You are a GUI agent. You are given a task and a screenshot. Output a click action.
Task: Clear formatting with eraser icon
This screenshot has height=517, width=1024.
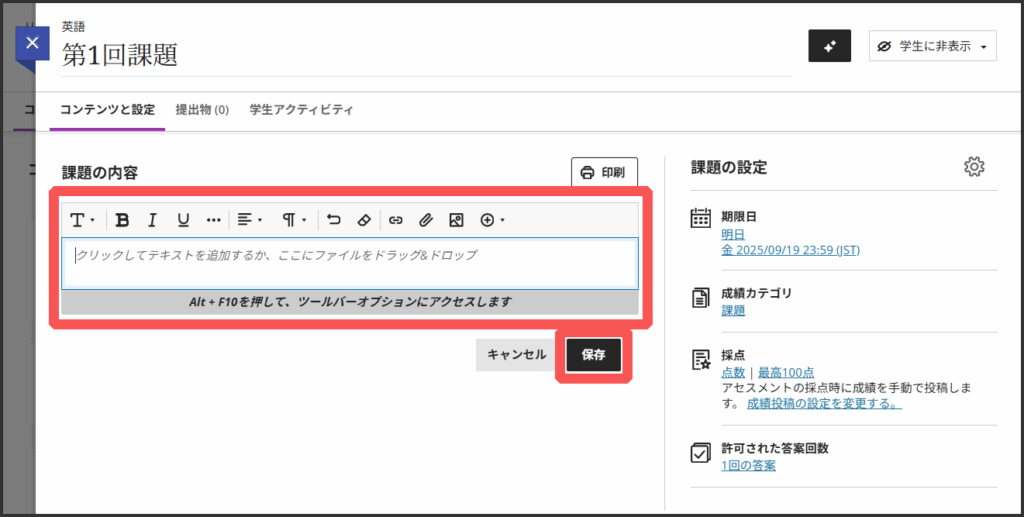364,220
